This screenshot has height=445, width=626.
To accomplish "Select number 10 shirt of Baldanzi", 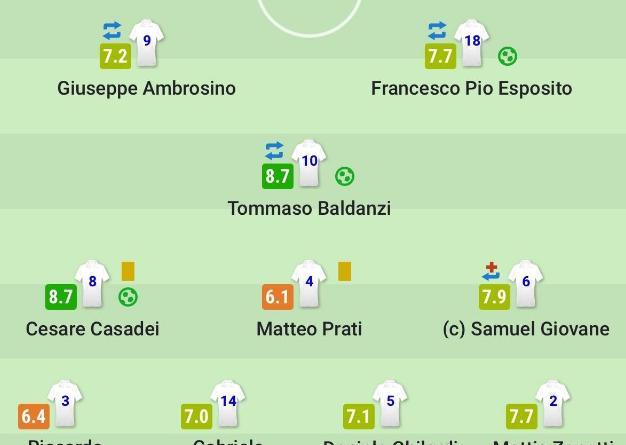I will 309,163.
